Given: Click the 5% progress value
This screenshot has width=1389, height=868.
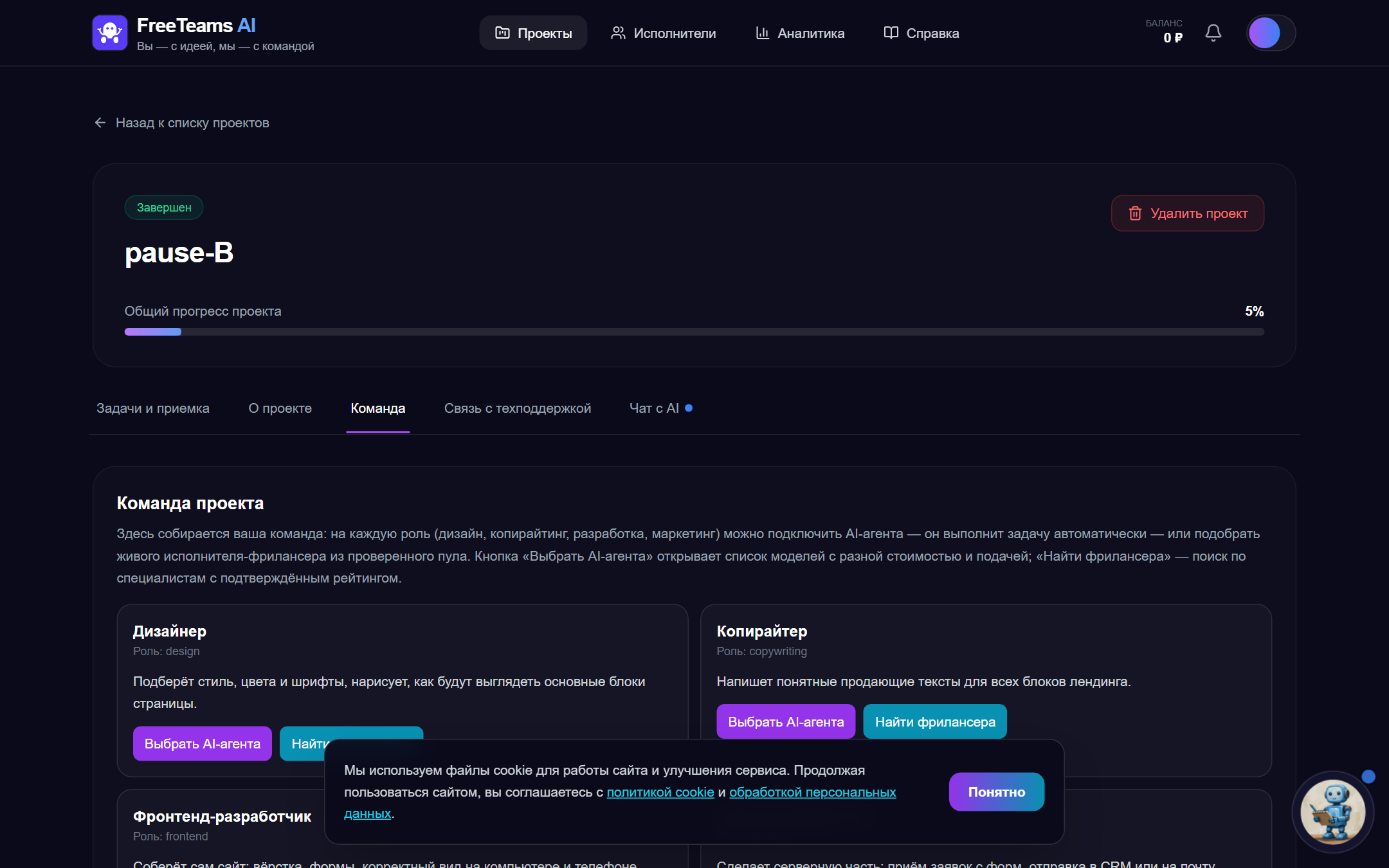Looking at the screenshot, I should (x=1255, y=311).
